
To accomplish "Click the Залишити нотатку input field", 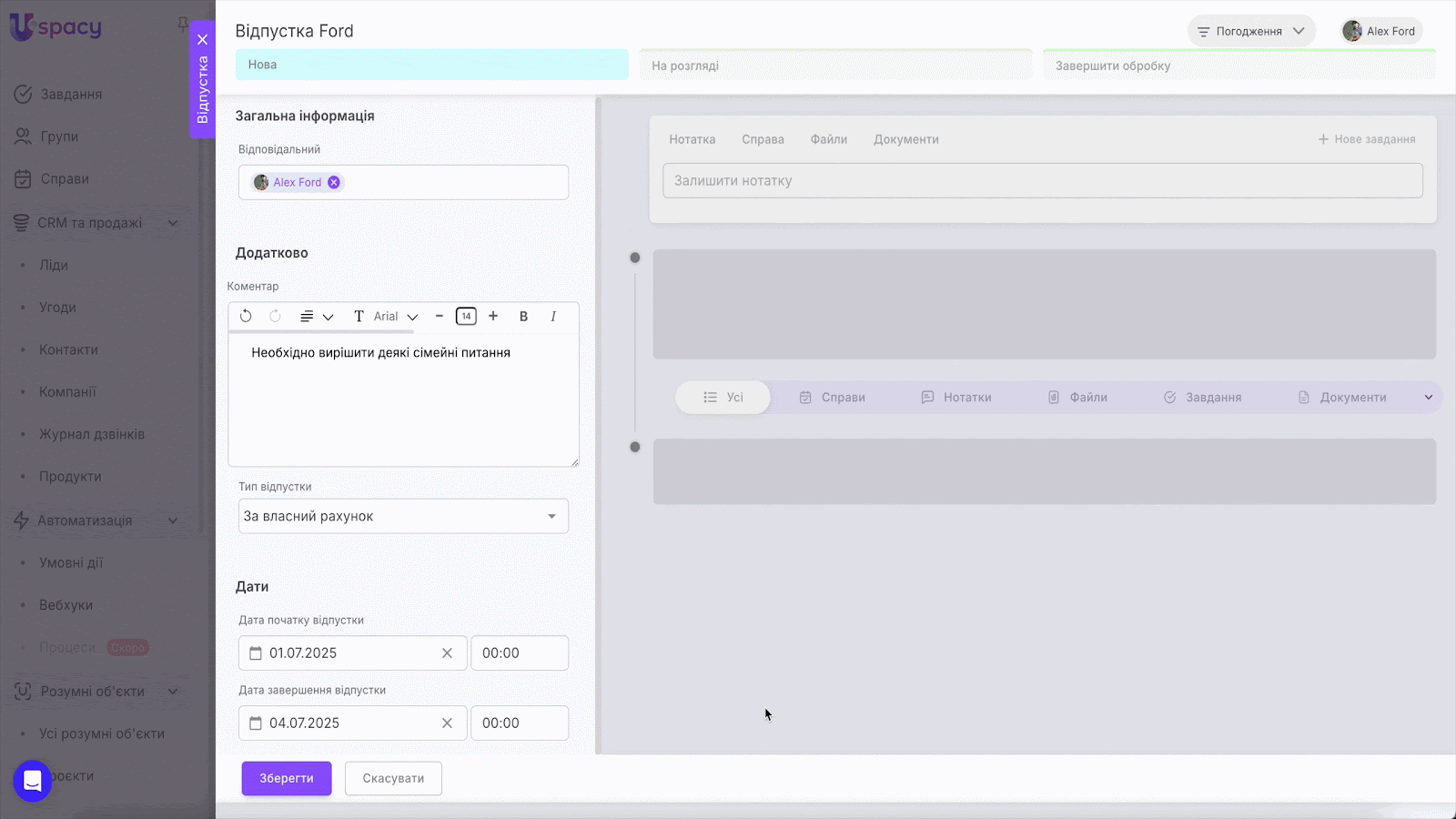I will [1042, 181].
